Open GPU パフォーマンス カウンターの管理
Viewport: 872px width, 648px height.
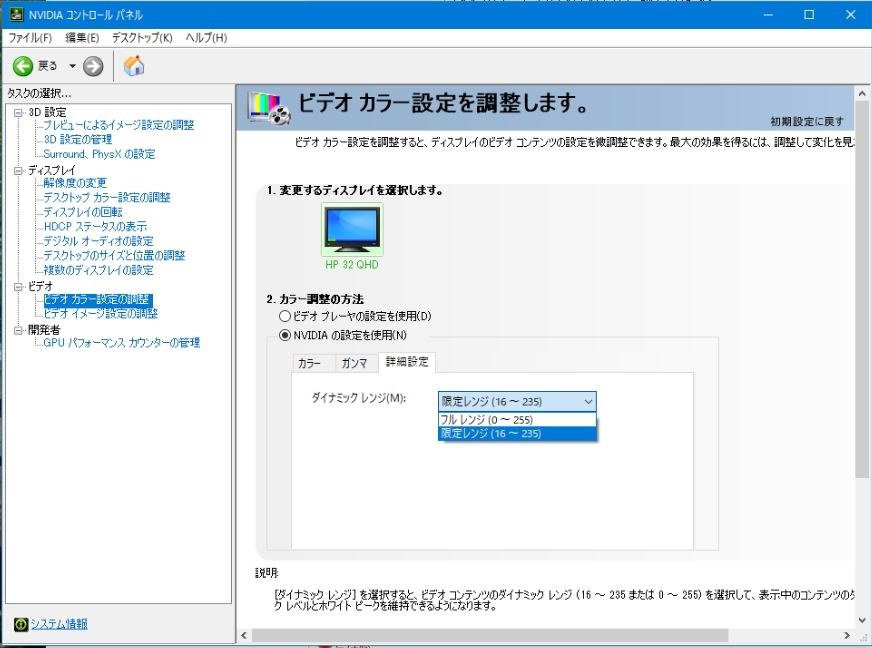click(x=121, y=343)
